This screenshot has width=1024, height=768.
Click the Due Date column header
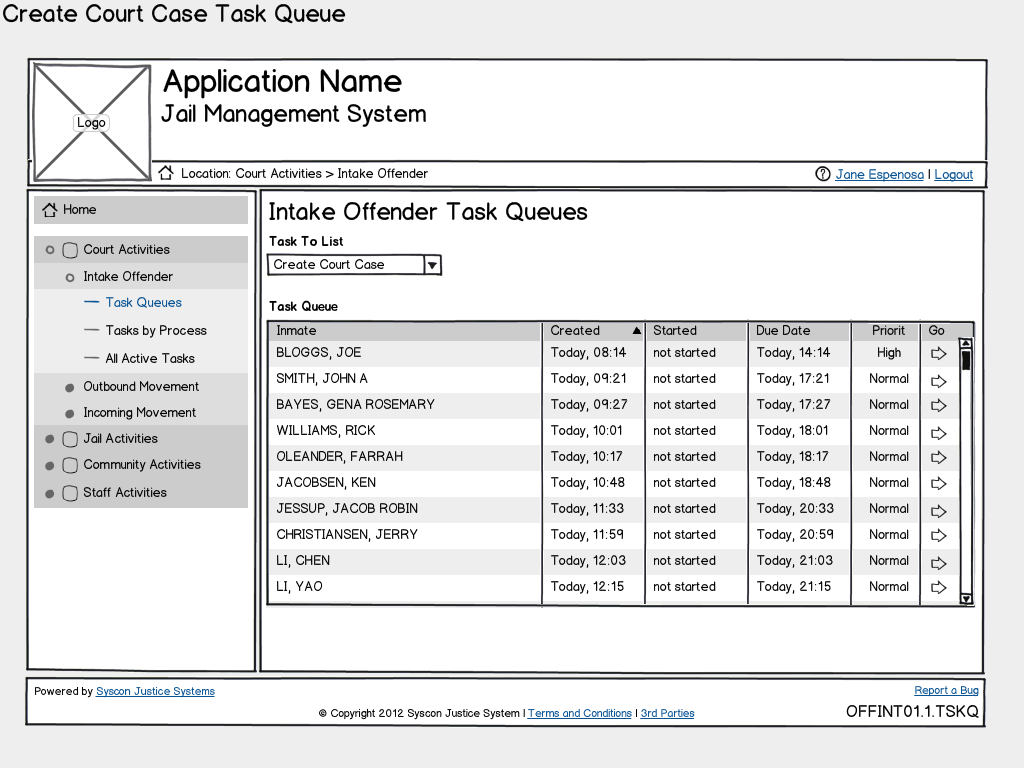click(x=783, y=331)
